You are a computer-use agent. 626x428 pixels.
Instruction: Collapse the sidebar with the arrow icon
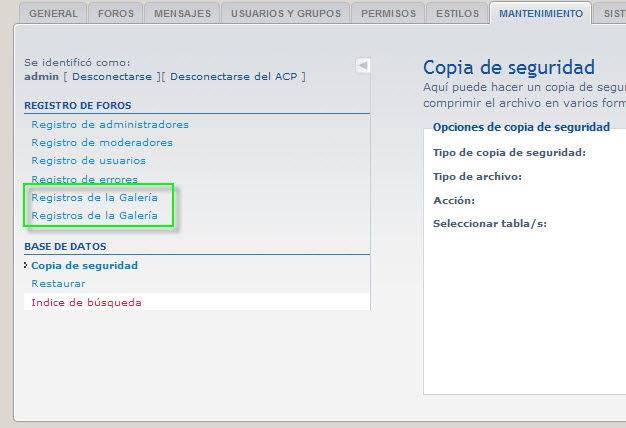pos(363,65)
